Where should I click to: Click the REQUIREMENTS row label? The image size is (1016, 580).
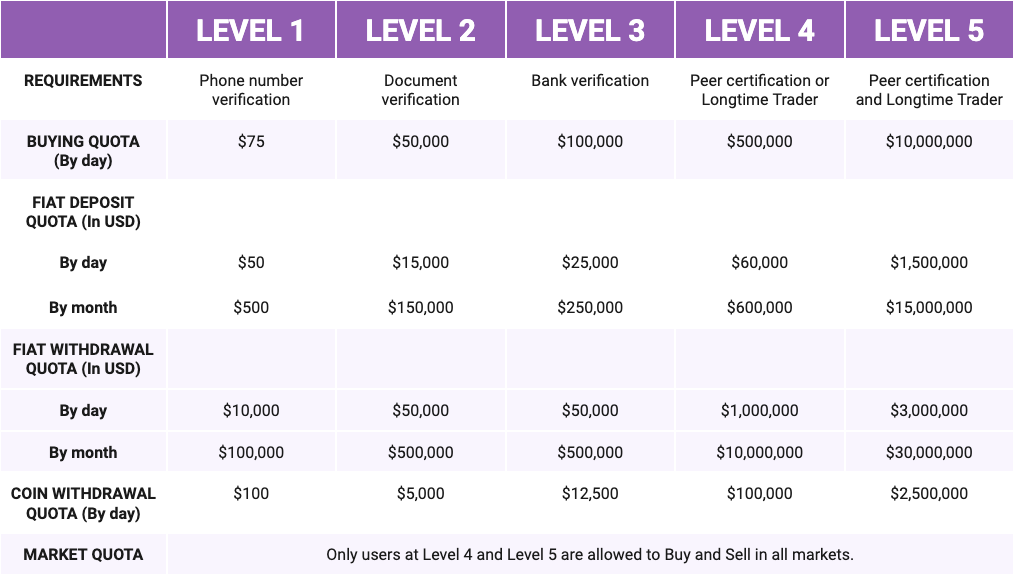(83, 81)
